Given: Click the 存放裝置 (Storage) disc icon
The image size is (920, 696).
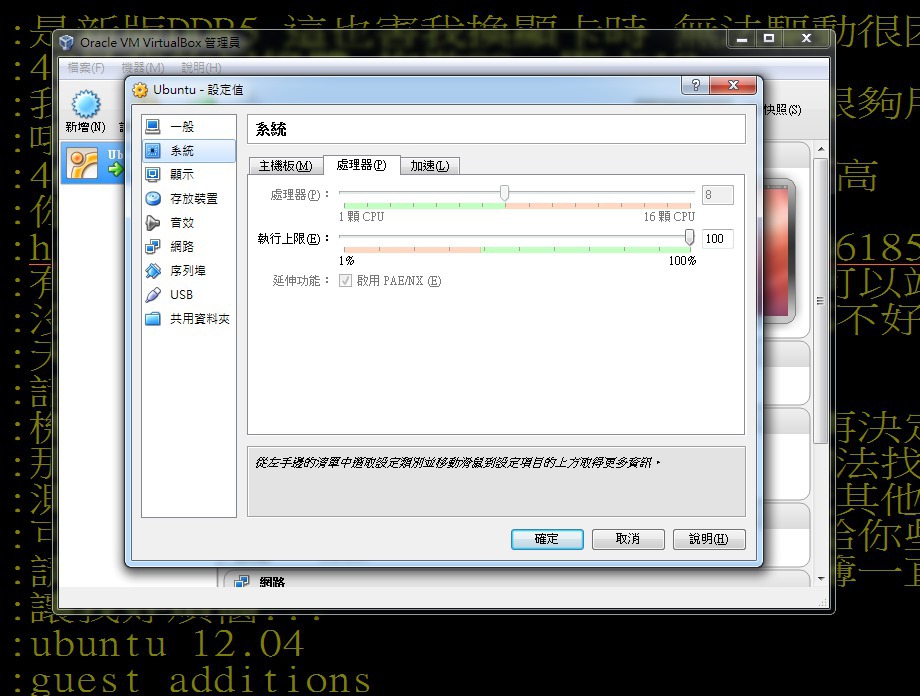Looking at the screenshot, I should [x=153, y=198].
